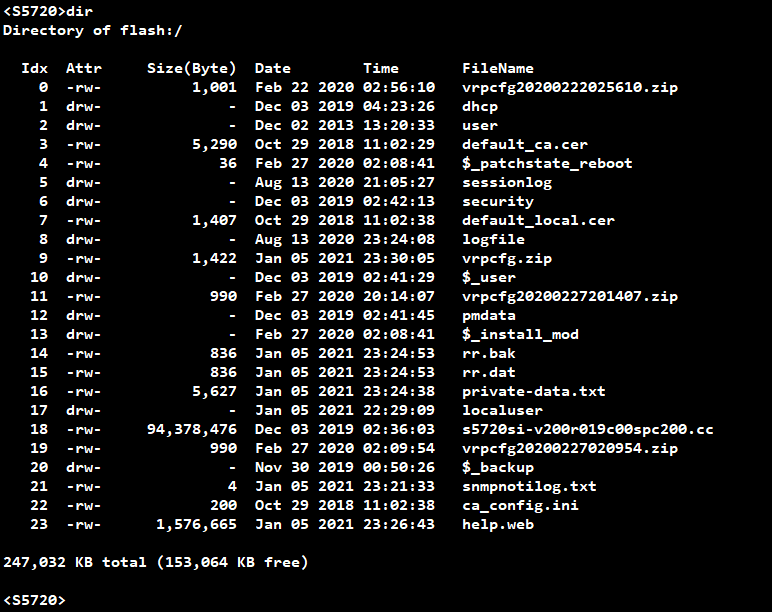Click the vrpcfg20200222025610.zip filename

[x=570, y=88]
